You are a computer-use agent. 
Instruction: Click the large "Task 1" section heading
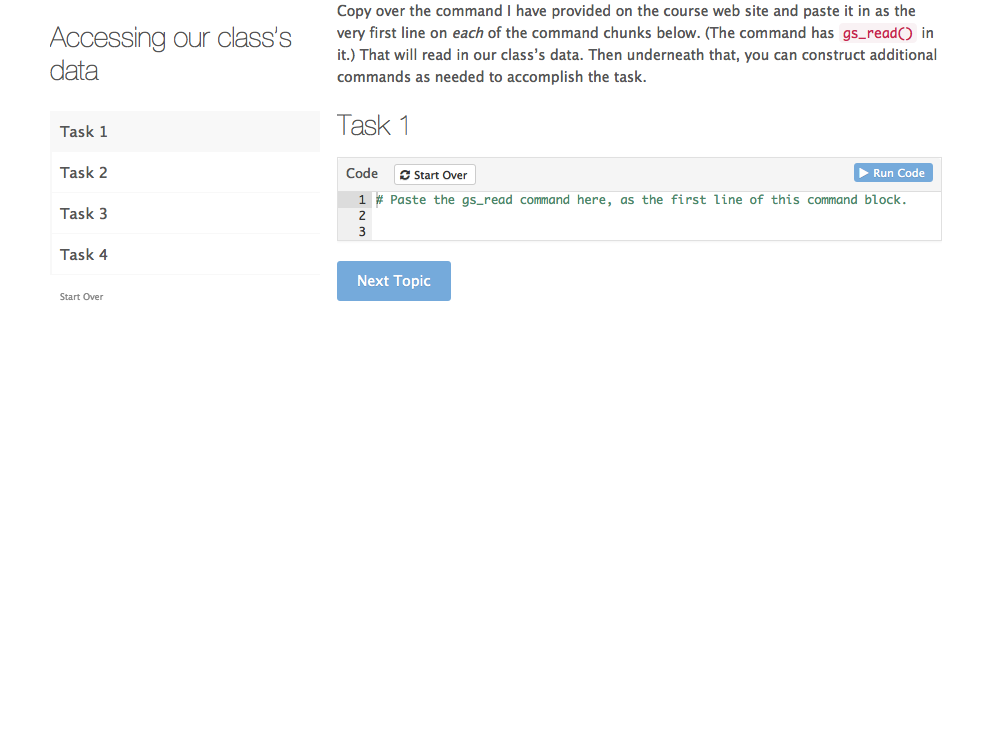pyautogui.click(x=373, y=126)
